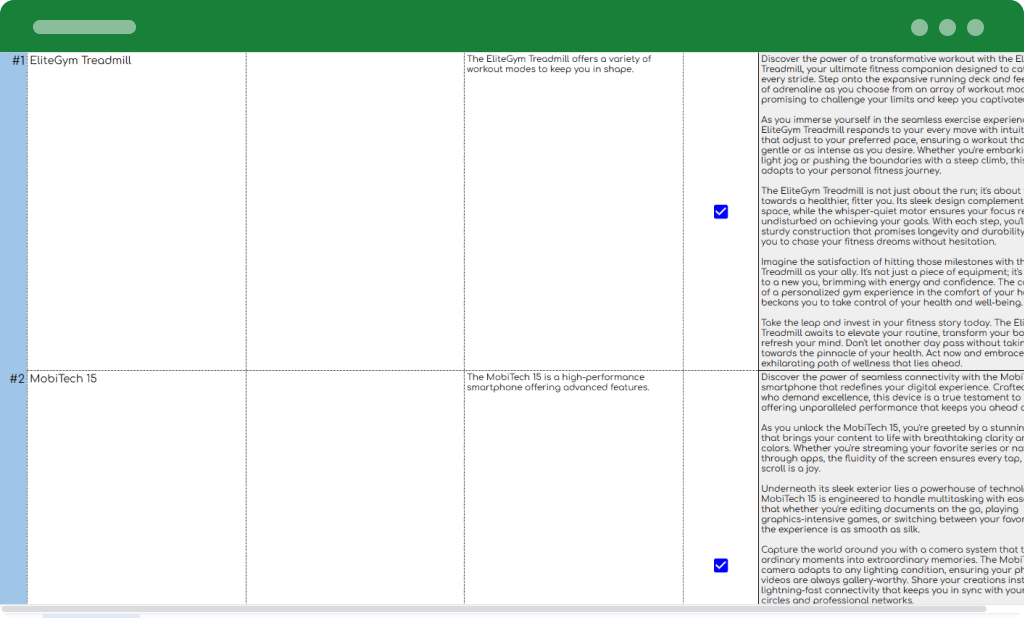Screen dimensions: 1024x618
Task: Click the horizontal scrollbar at the bottom
Action: (x=494, y=609)
